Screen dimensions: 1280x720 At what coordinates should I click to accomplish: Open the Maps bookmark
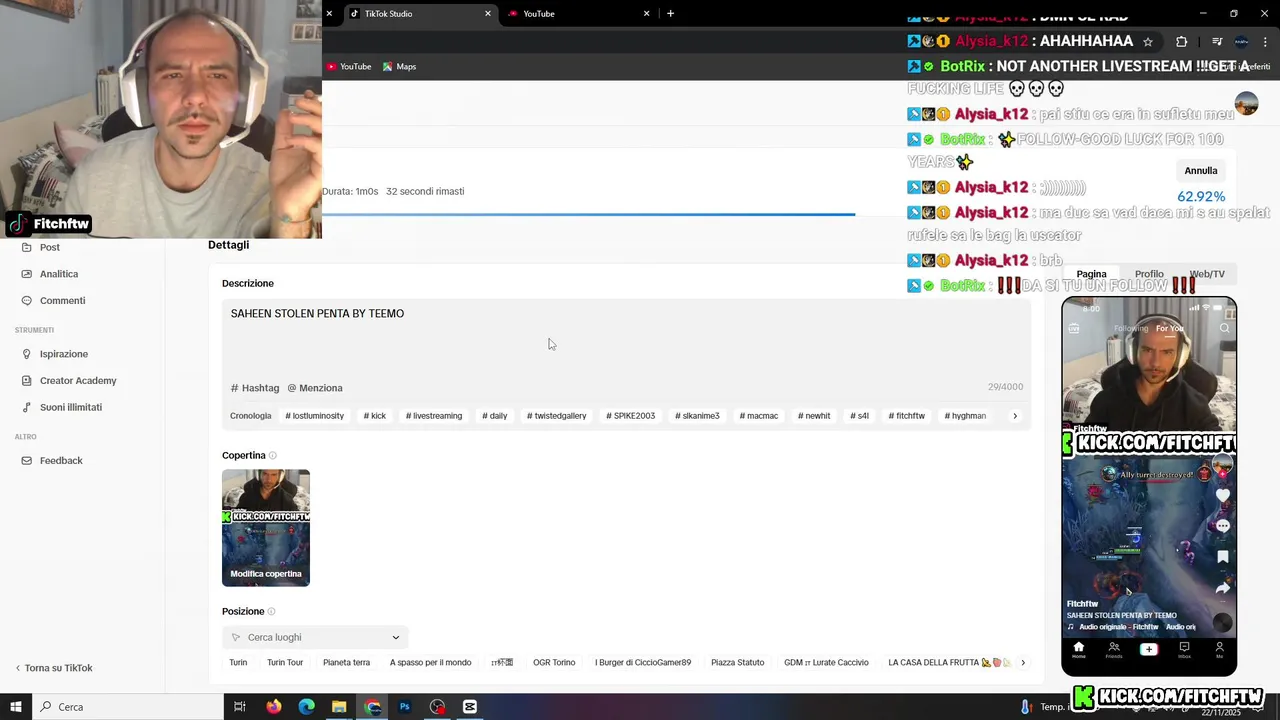pyautogui.click(x=399, y=67)
